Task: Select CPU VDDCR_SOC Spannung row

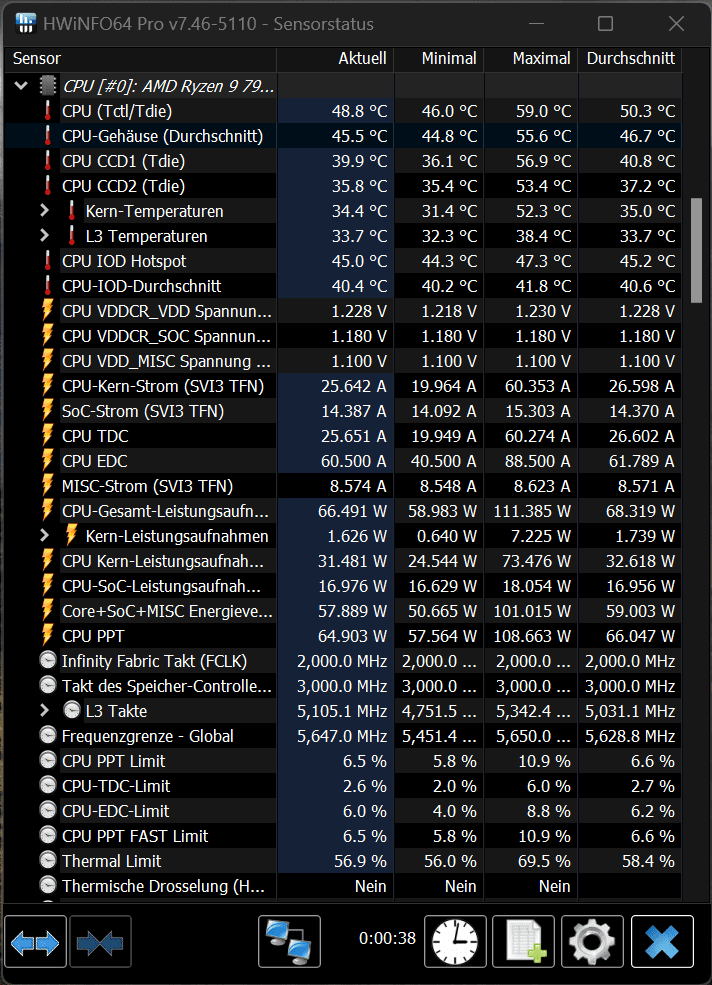Action: click(343, 336)
